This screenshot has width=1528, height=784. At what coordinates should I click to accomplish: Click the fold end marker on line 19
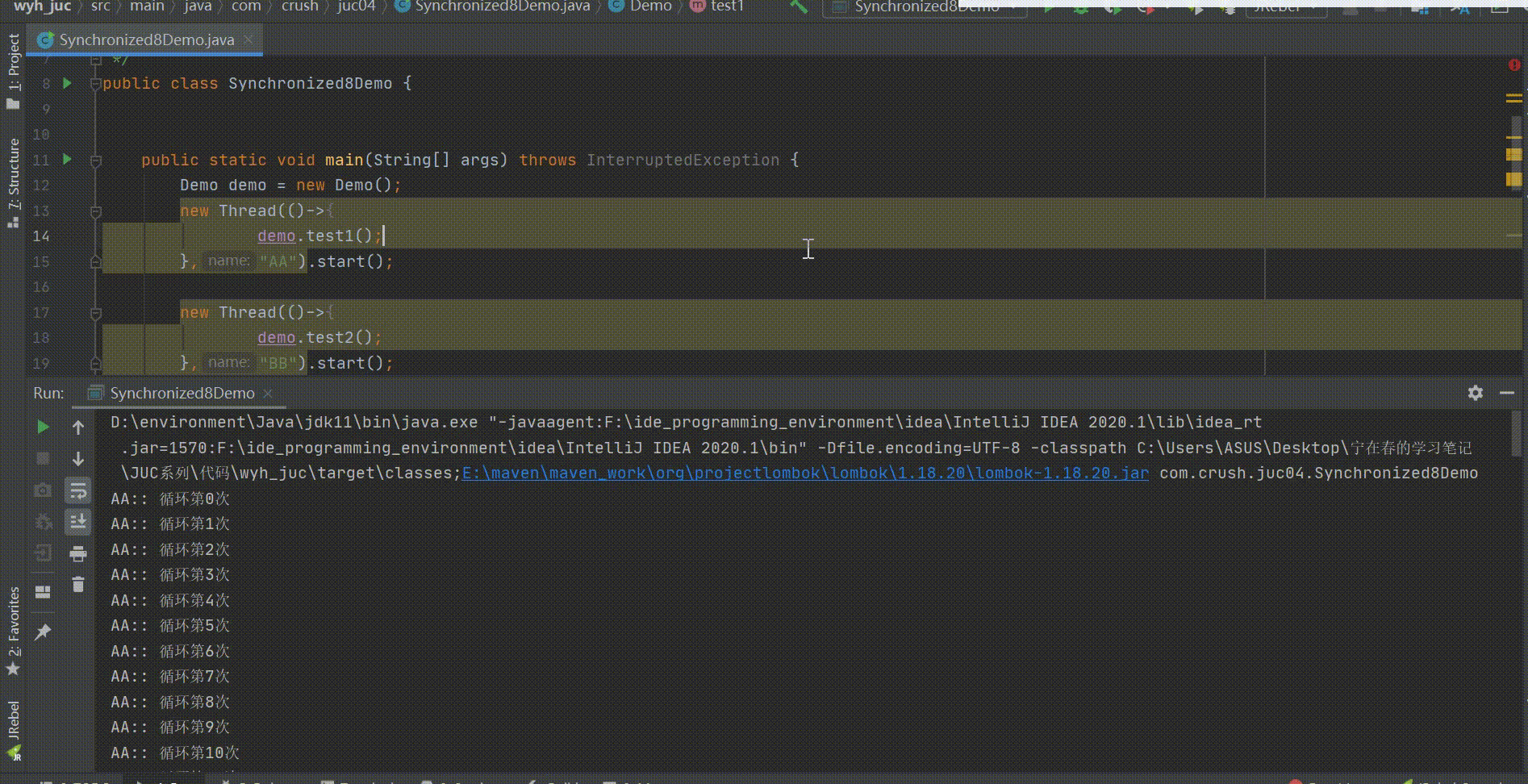click(95, 363)
